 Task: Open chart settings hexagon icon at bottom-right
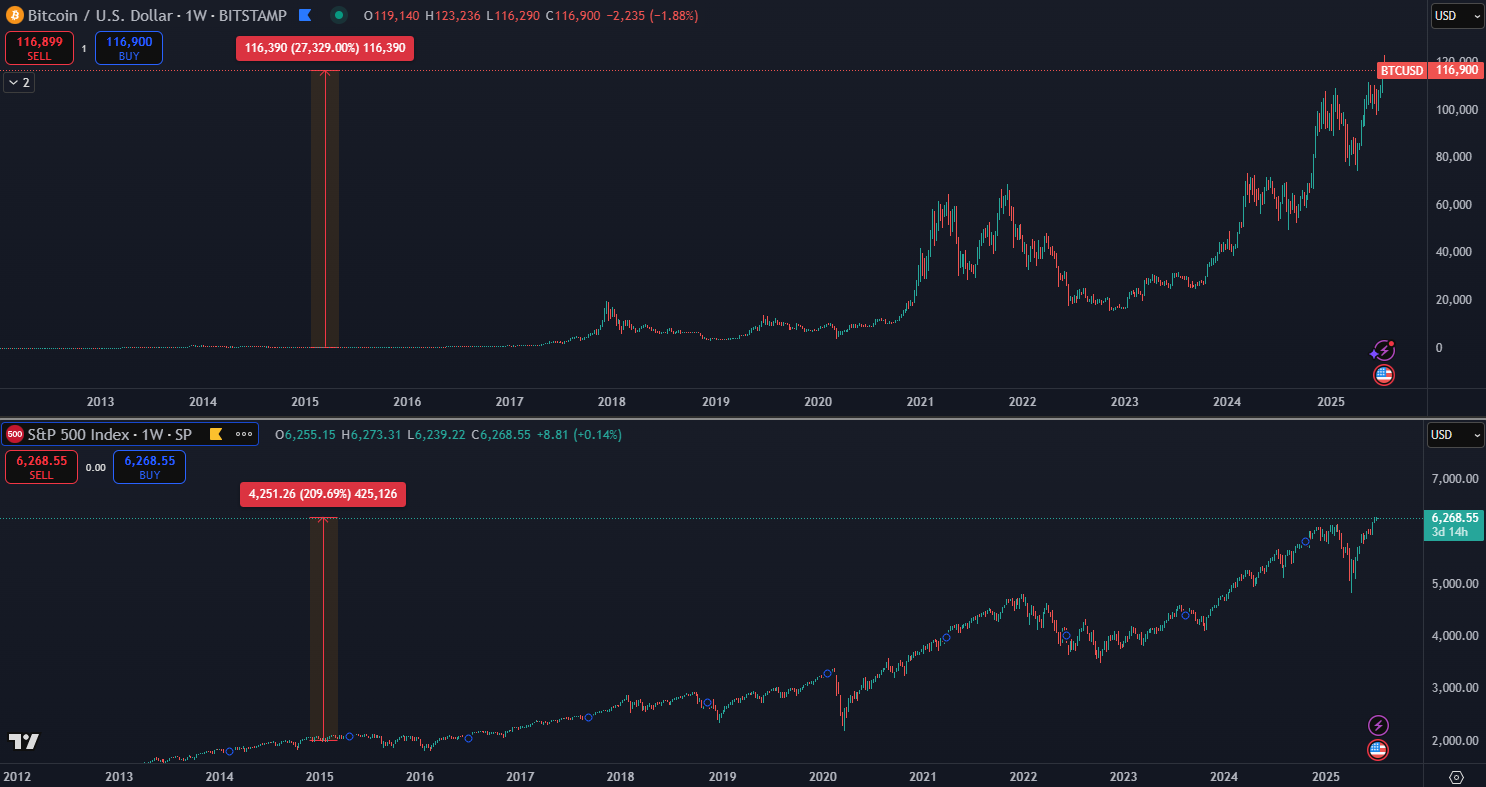[1456, 777]
